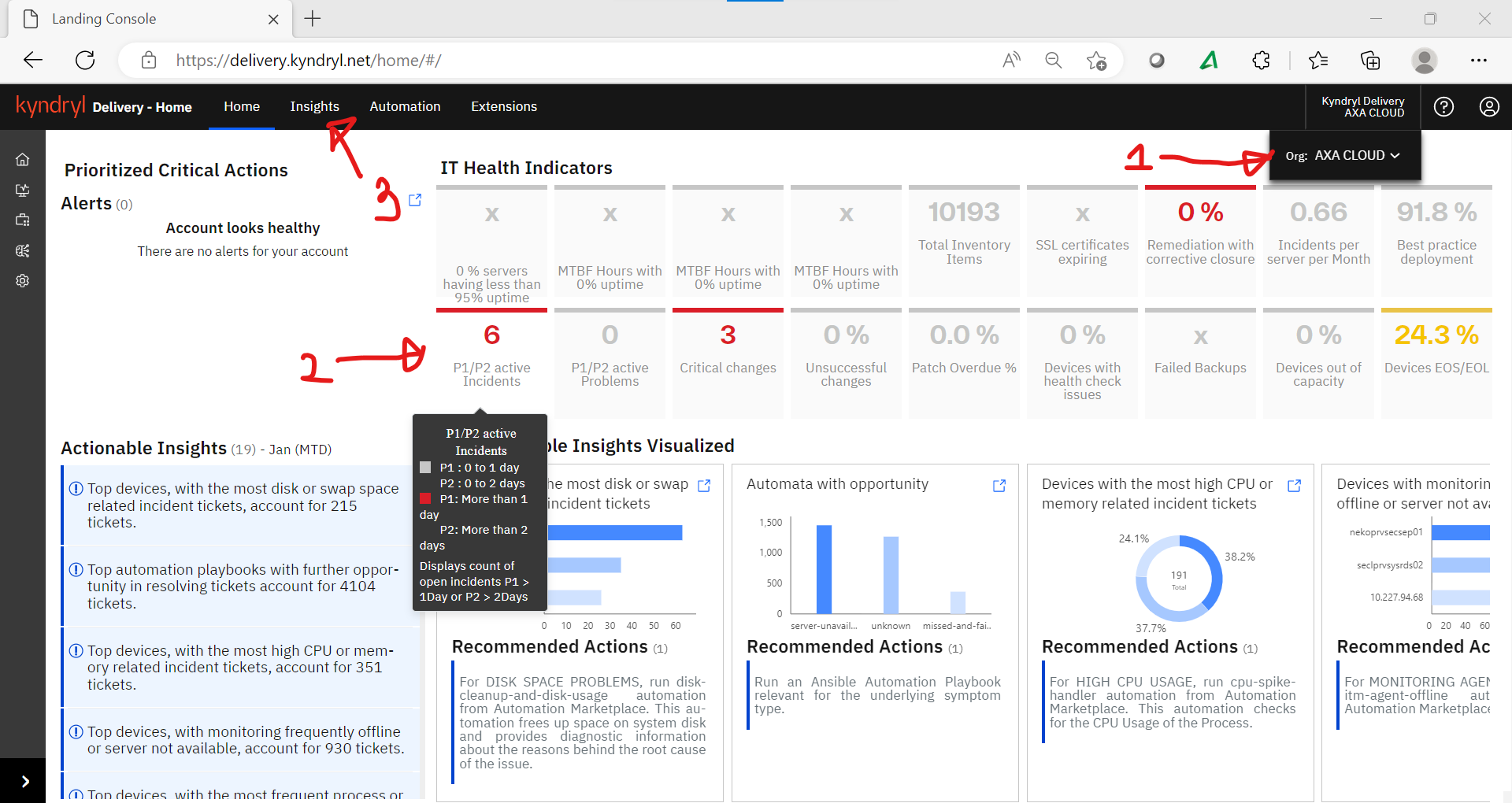1512x803 pixels.
Task: Open the Automation navigation tab
Action: click(405, 106)
